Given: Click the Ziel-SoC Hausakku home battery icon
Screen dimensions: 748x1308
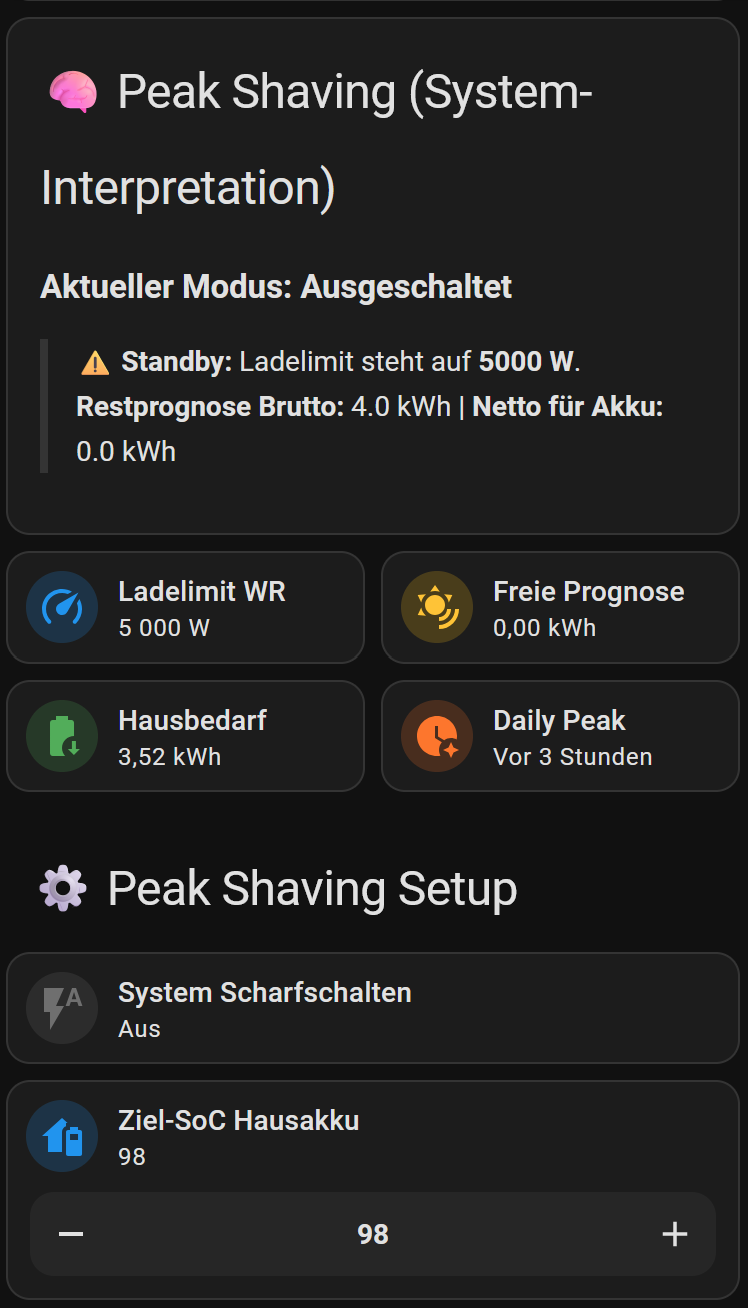Looking at the screenshot, I should click(62, 1136).
